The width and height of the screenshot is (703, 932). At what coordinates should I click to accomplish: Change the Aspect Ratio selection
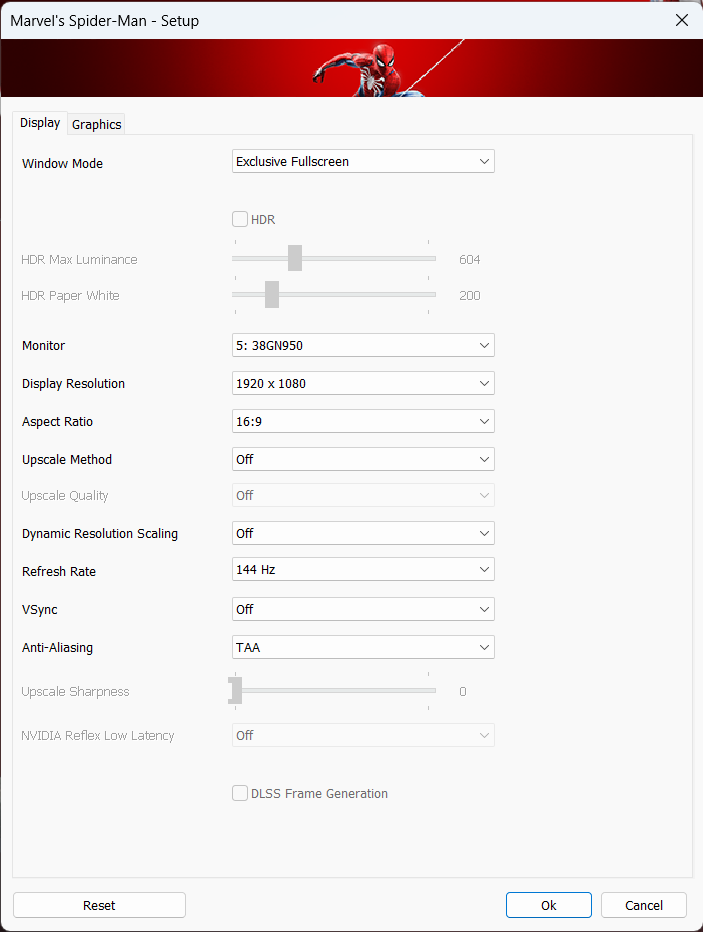coord(363,421)
